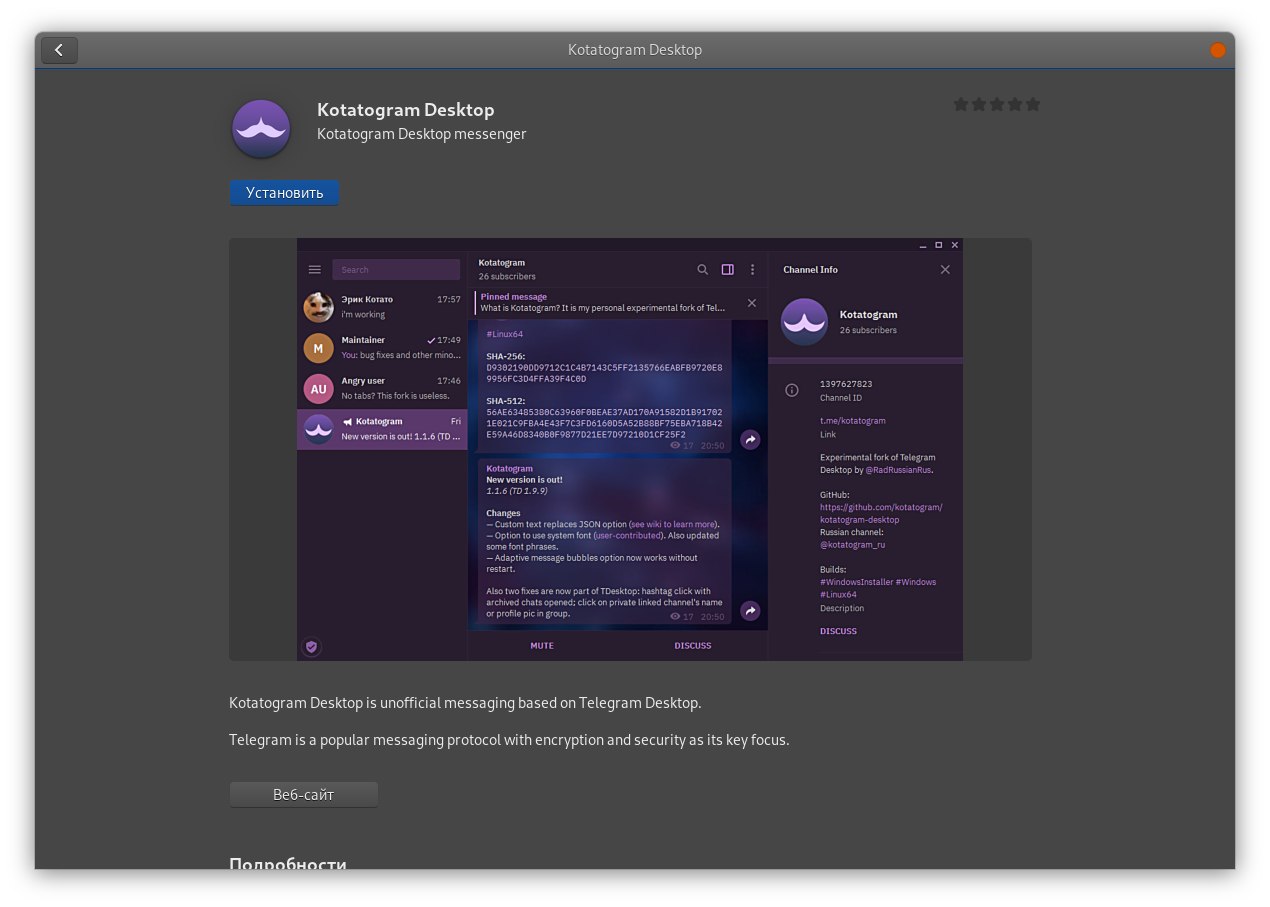The width and height of the screenshot is (1270, 907).
Task: Open the three-dot chat menu
Action: (753, 270)
